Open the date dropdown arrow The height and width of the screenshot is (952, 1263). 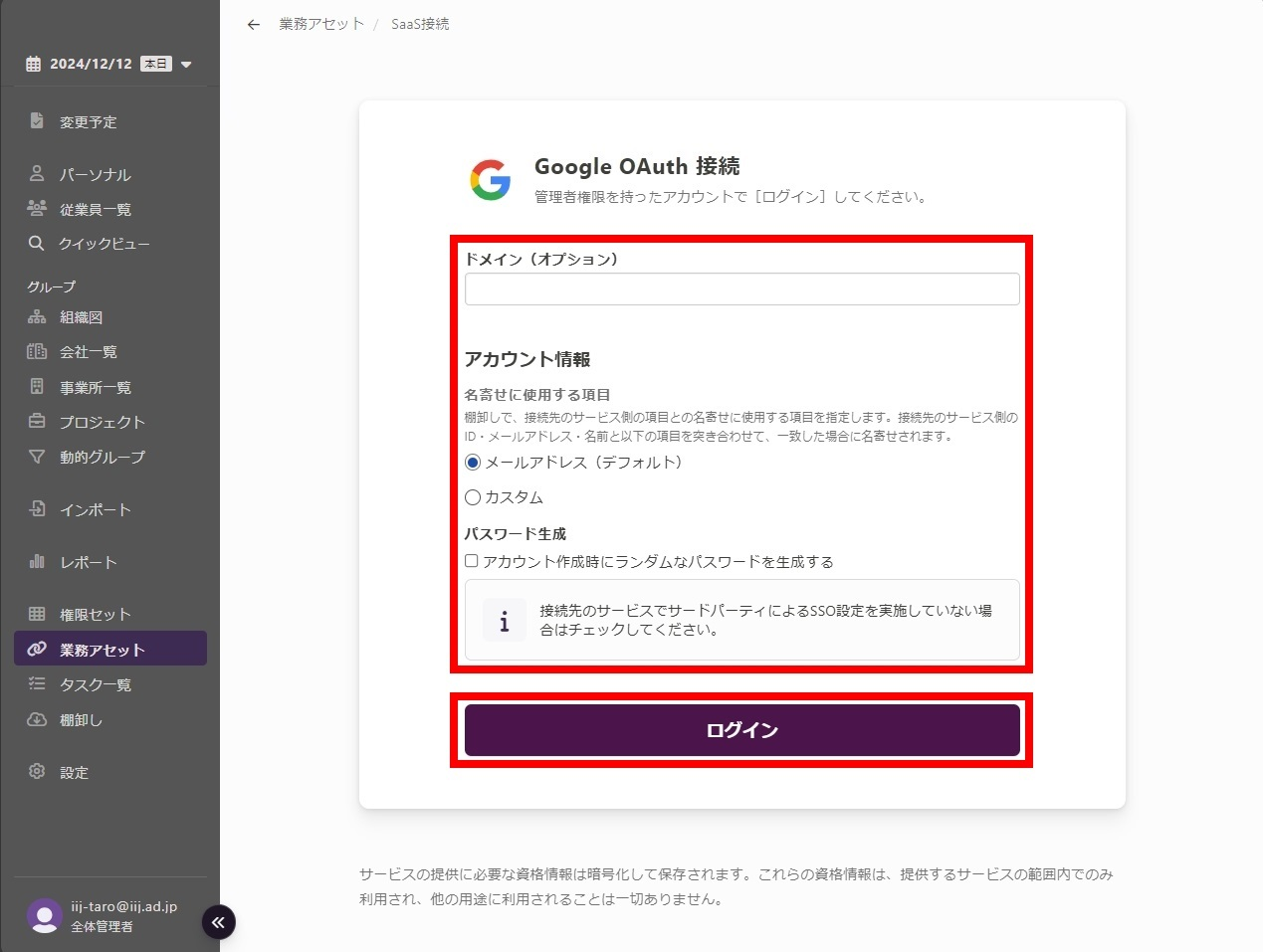186,65
